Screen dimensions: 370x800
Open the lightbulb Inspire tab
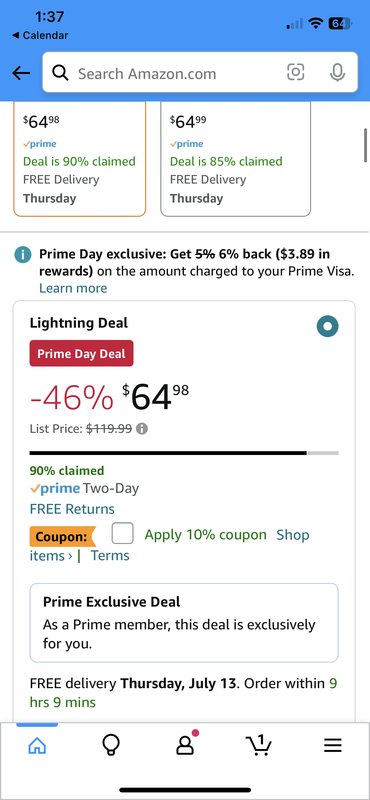point(111,746)
